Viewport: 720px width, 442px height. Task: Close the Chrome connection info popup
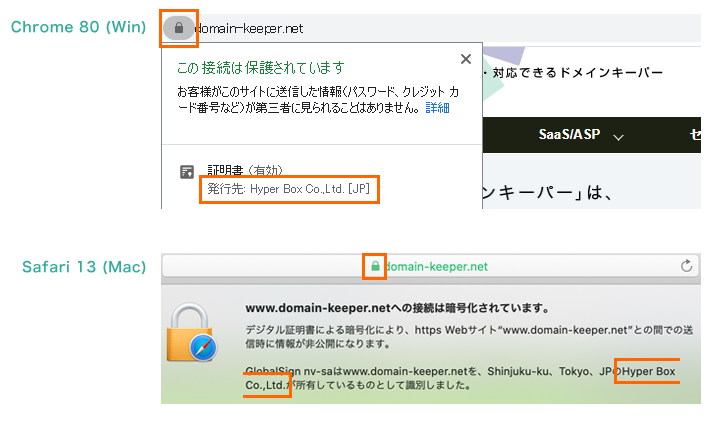tap(466, 59)
